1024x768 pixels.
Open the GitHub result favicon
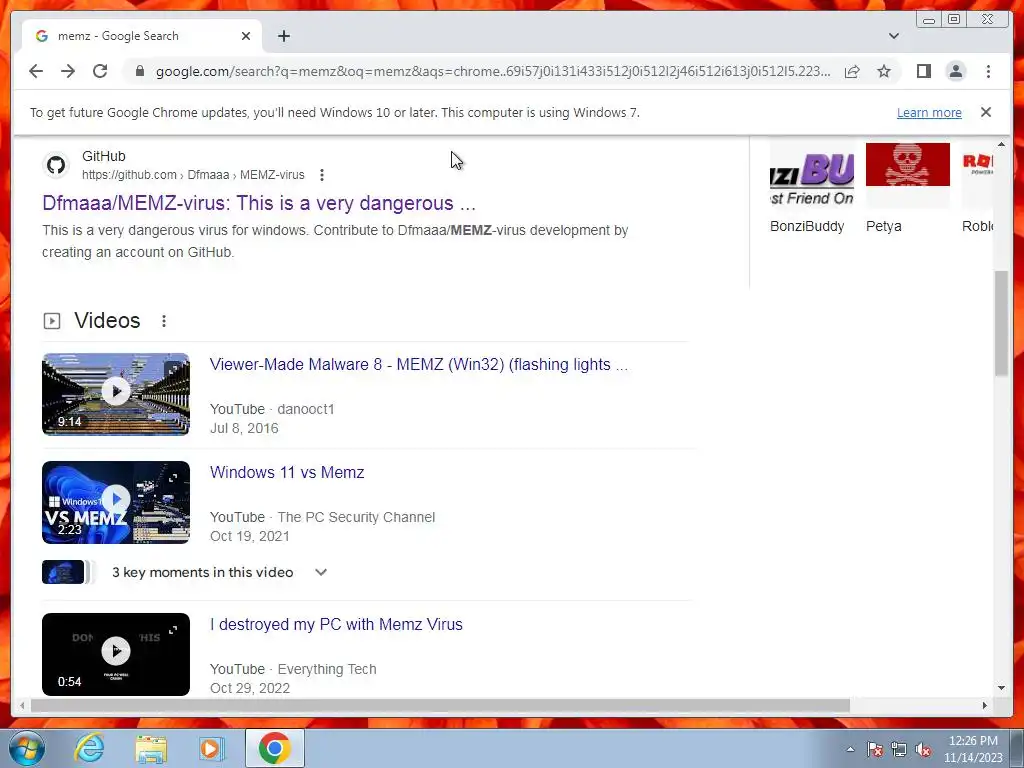56,165
